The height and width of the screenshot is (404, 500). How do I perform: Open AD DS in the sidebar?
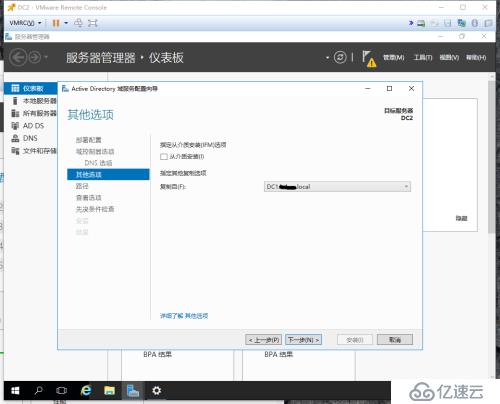pos(31,126)
